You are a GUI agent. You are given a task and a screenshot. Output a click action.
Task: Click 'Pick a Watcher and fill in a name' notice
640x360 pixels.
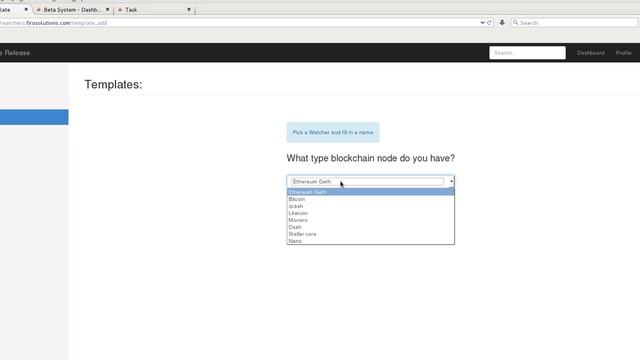coord(333,132)
